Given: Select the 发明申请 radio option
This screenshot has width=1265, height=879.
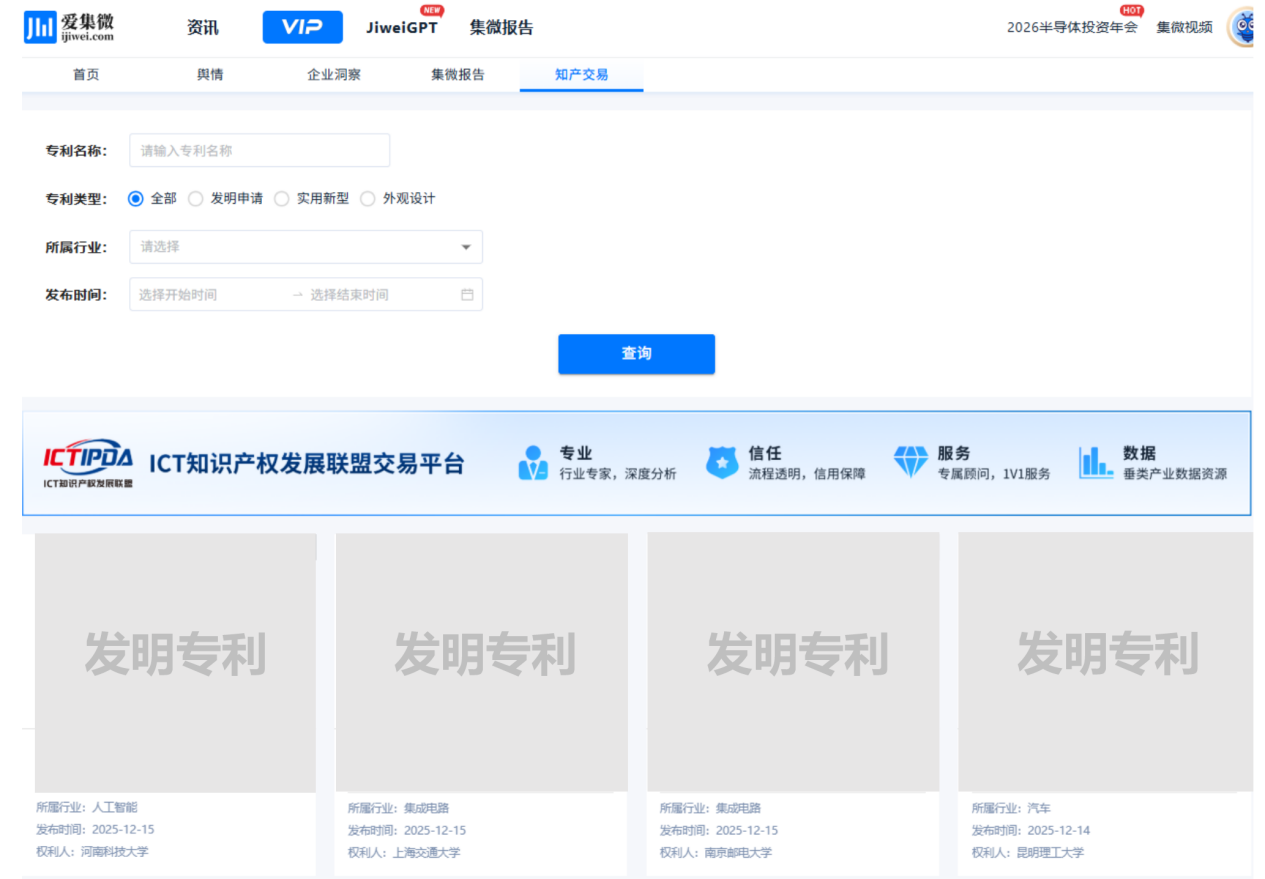Looking at the screenshot, I should tap(196, 199).
